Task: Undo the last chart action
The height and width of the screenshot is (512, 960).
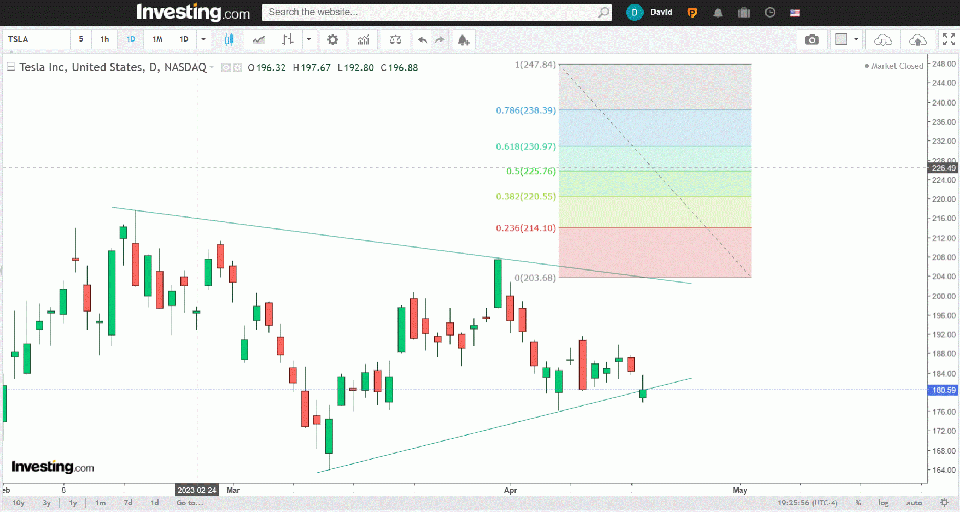Action: (x=422, y=40)
